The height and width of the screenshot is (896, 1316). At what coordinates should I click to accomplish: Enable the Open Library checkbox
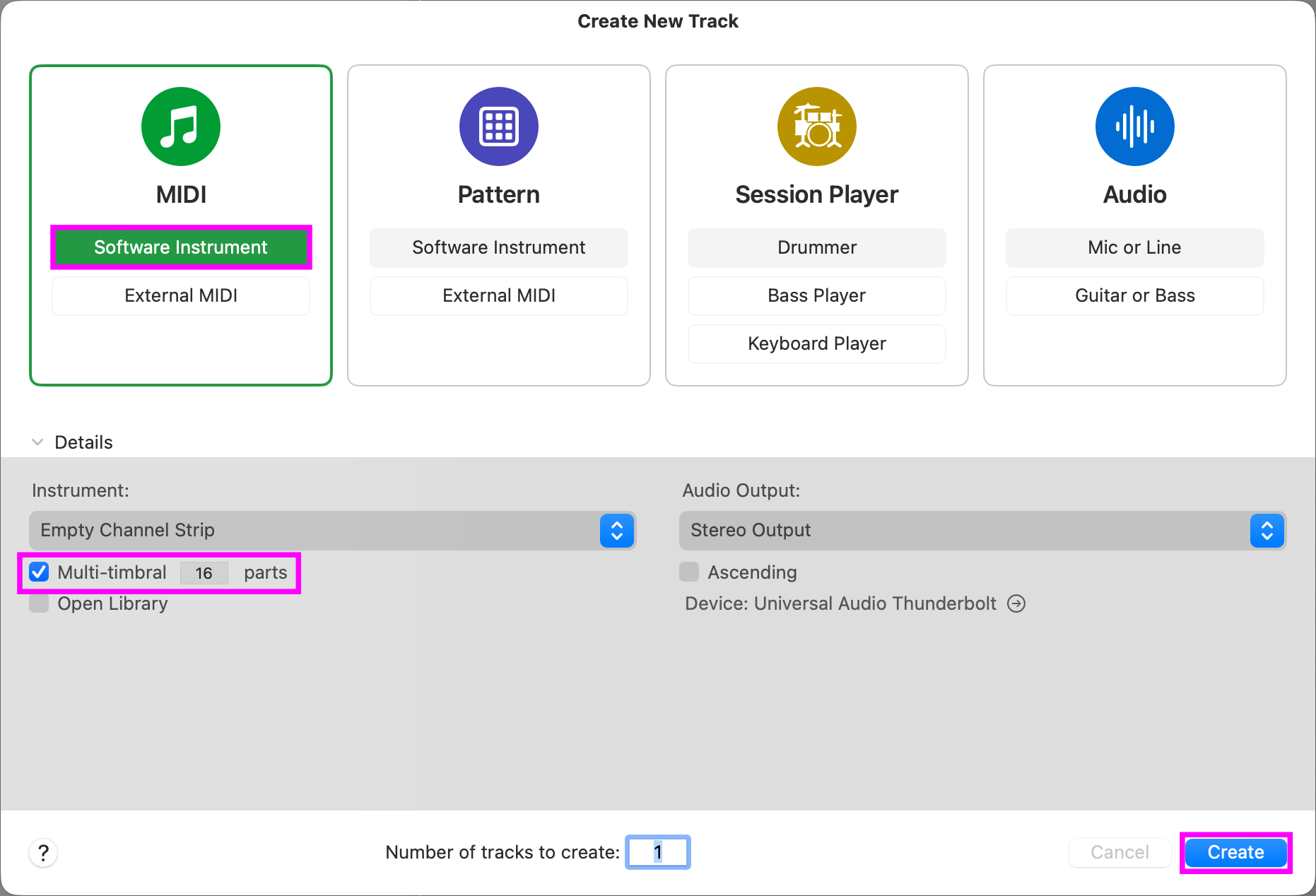click(x=39, y=603)
